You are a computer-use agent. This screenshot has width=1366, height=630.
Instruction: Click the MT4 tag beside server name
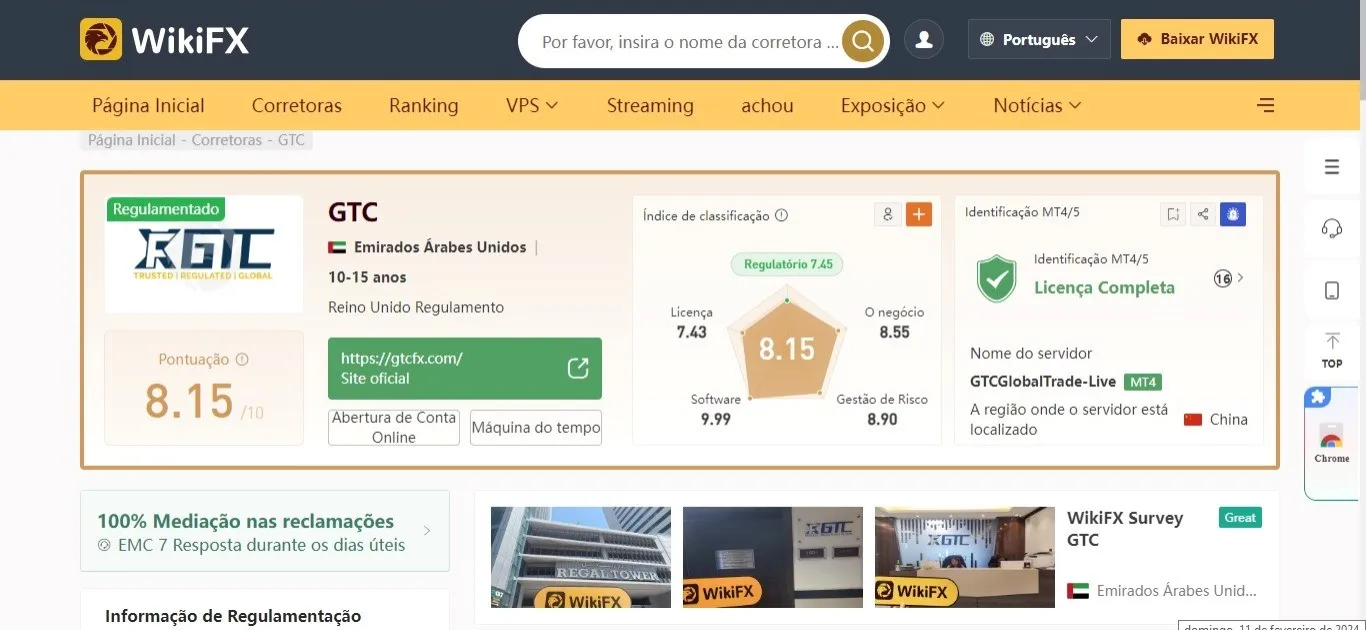pyautogui.click(x=1142, y=382)
